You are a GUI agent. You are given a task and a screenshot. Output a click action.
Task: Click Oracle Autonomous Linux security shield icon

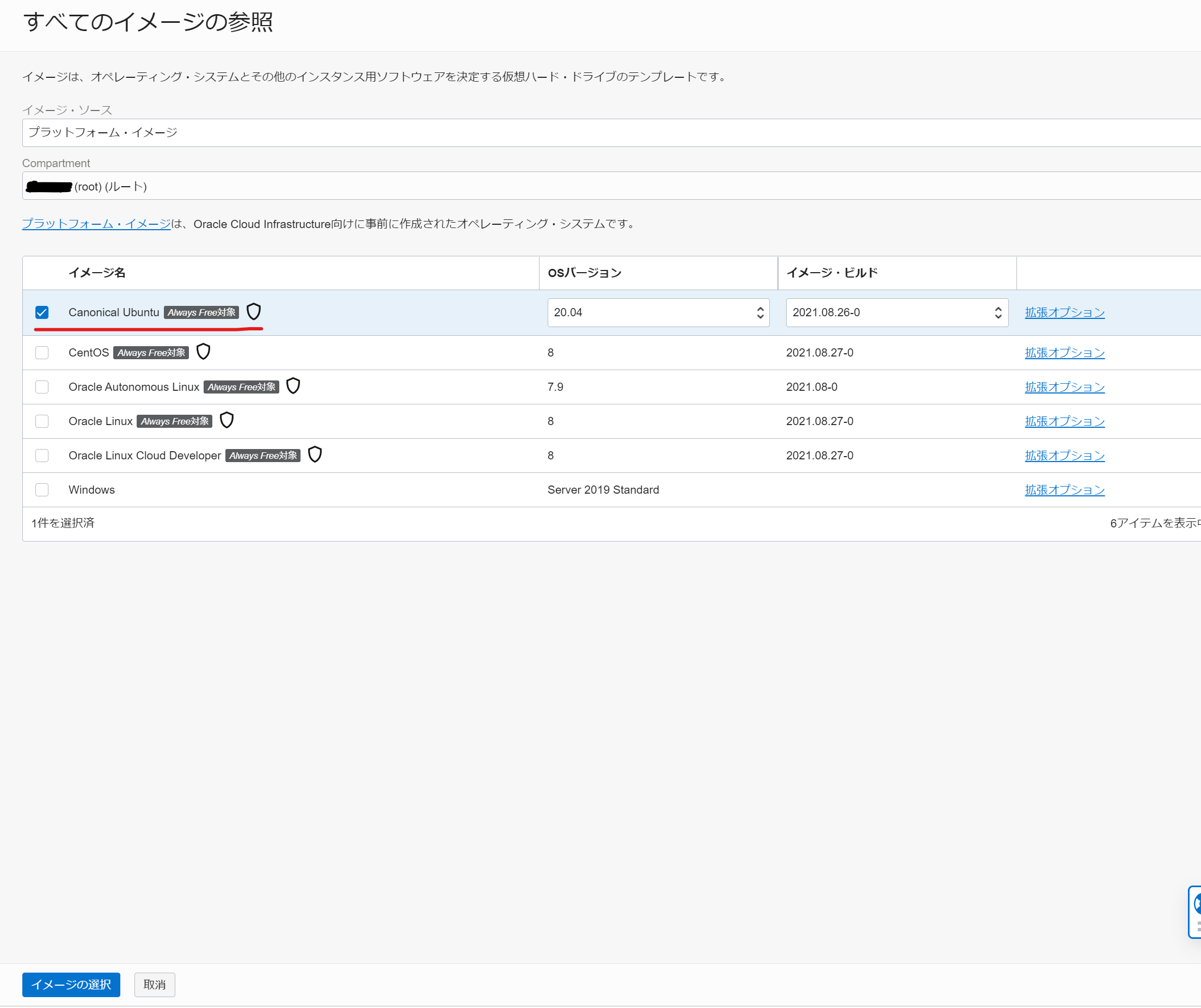[293, 386]
